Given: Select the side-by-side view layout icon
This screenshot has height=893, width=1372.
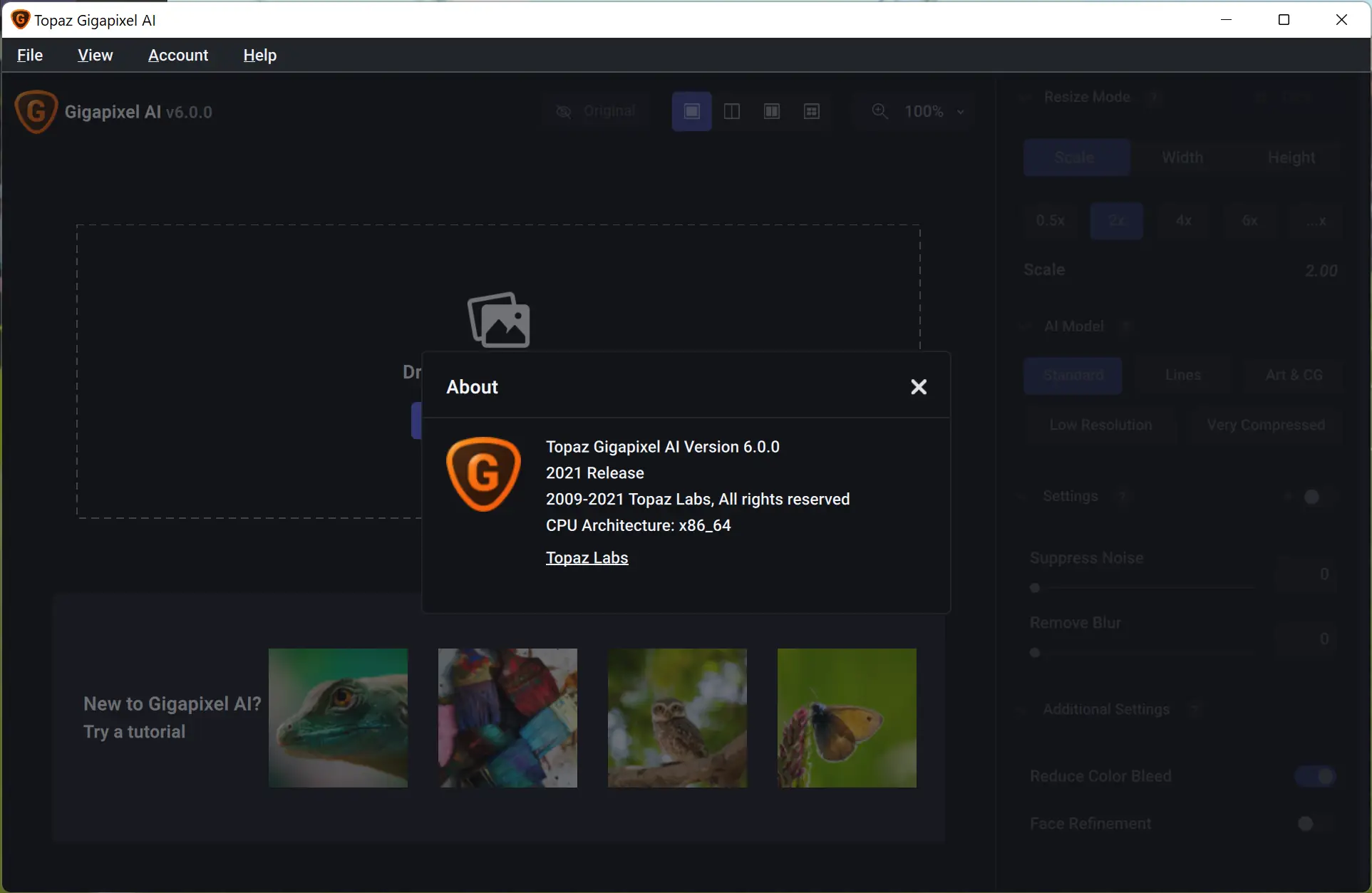Looking at the screenshot, I should 772,111.
